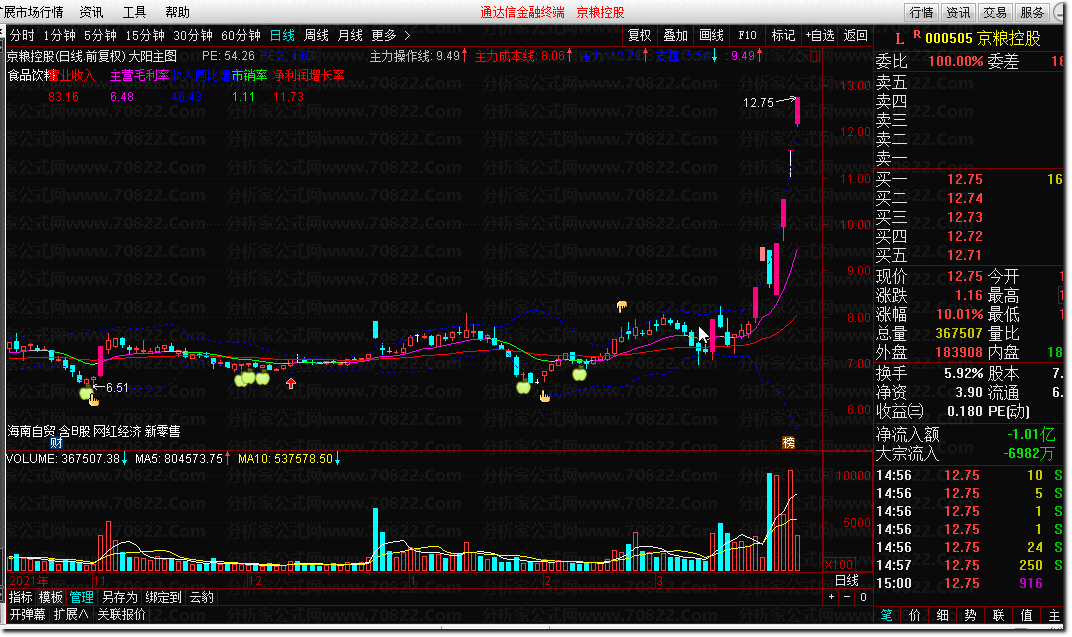Click the 另存为 save-as button

click(x=120, y=597)
